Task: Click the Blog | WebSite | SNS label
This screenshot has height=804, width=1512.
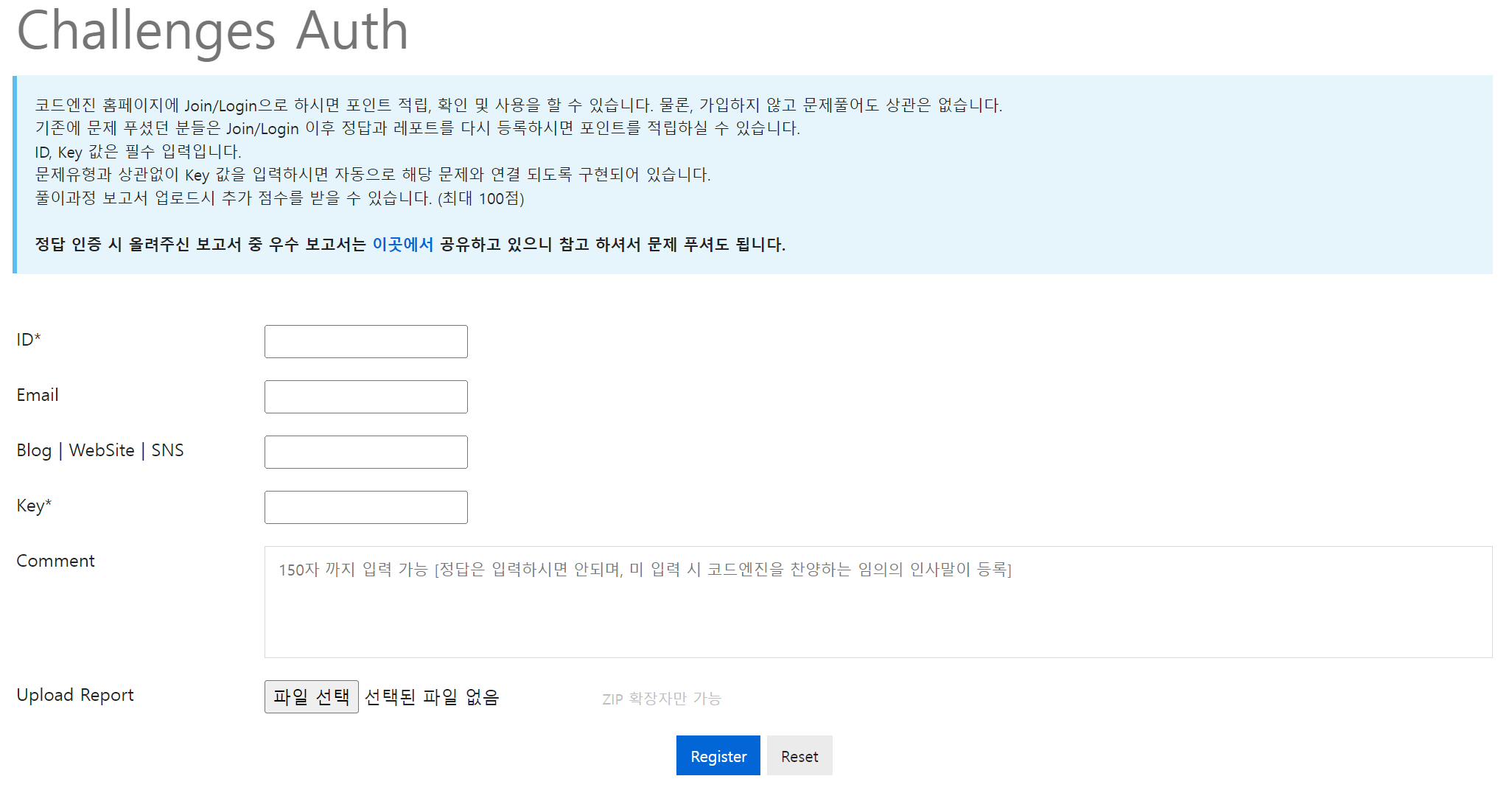Action: coord(100,450)
